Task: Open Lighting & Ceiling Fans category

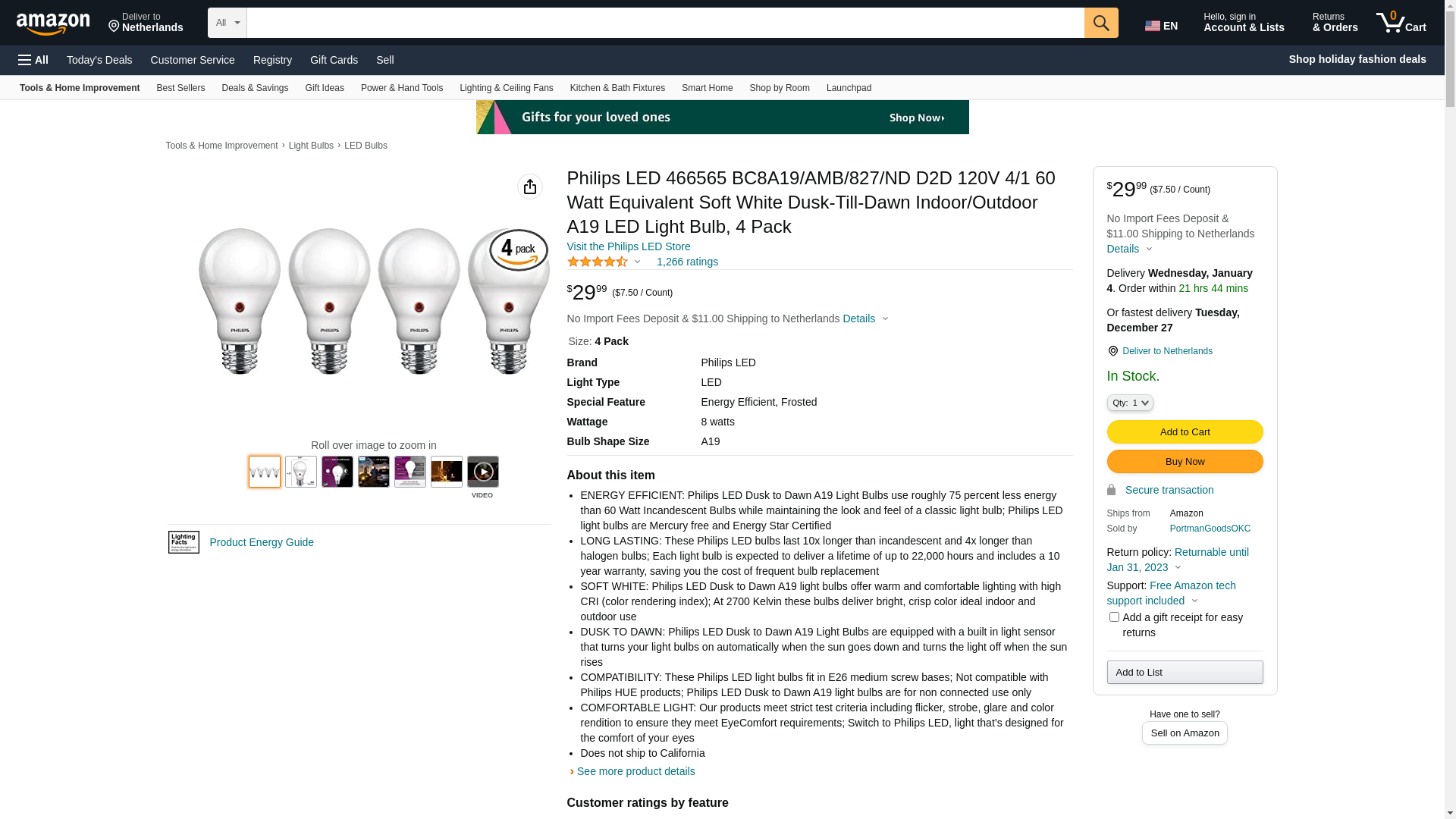Action: click(x=506, y=88)
